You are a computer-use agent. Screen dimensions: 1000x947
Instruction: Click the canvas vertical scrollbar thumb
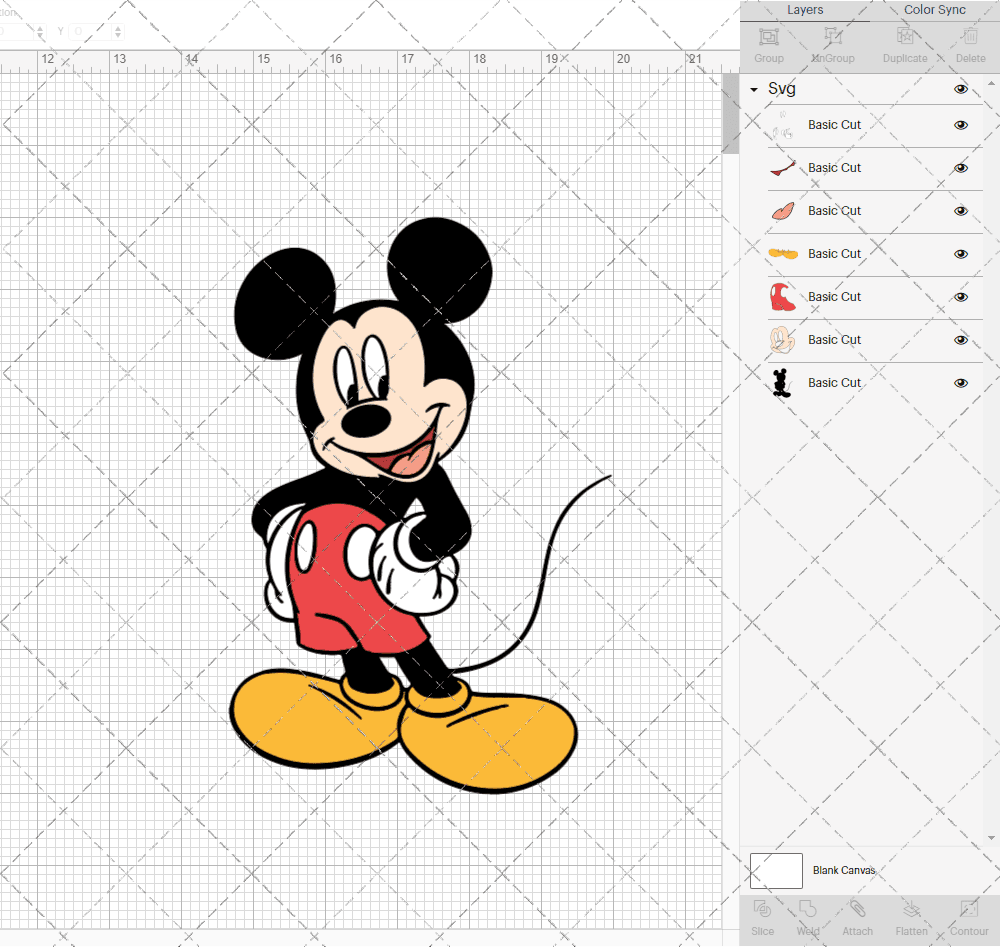730,114
